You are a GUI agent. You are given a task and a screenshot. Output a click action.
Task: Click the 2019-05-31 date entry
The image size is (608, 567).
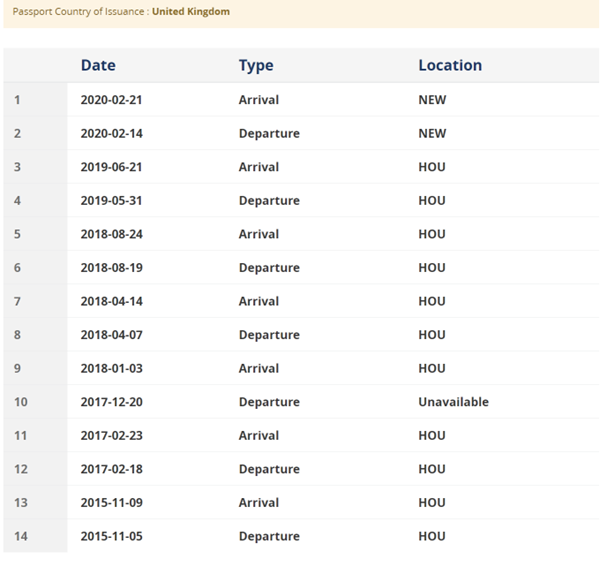(x=111, y=200)
